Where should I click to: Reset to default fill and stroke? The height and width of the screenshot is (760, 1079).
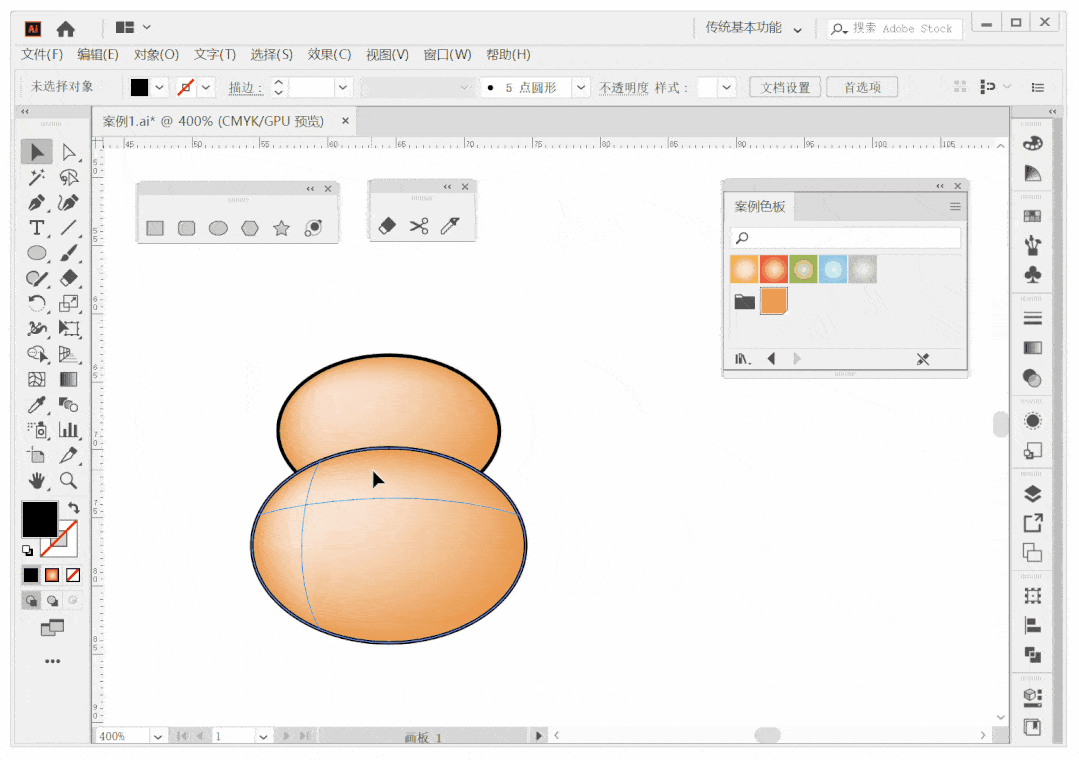[x=28, y=551]
